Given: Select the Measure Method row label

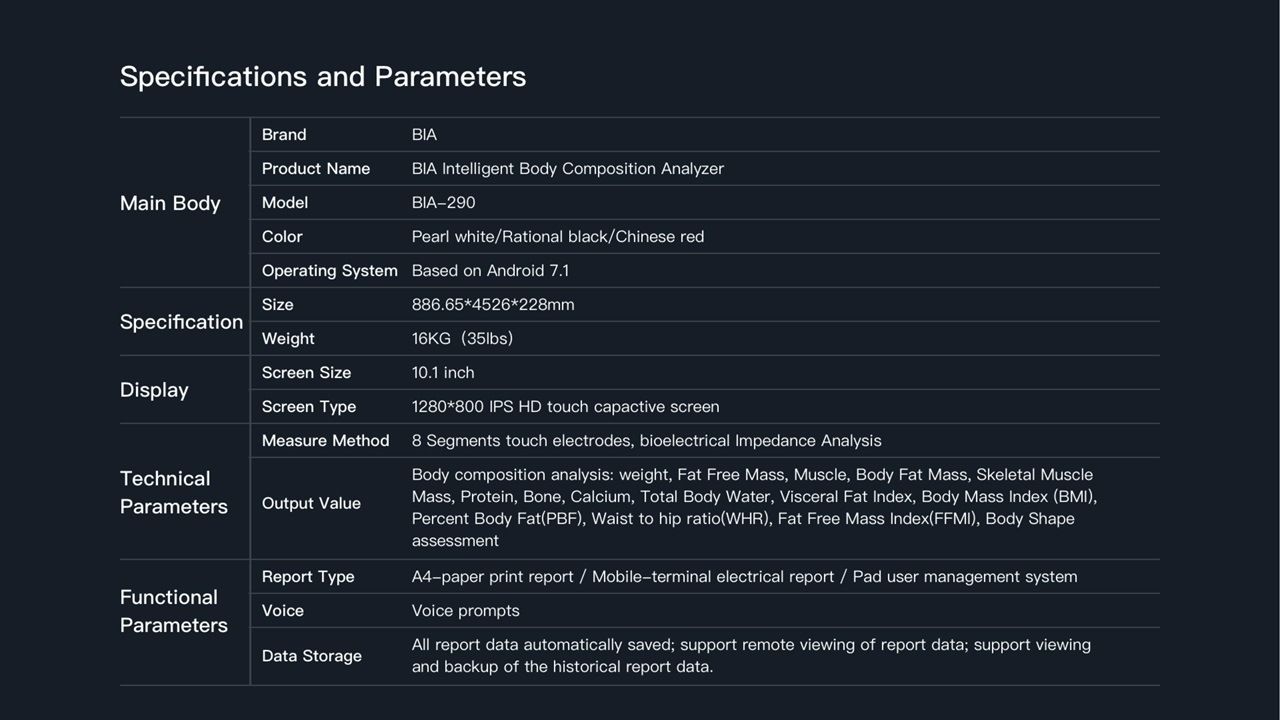Looking at the screenshot, I should (325, 441).
